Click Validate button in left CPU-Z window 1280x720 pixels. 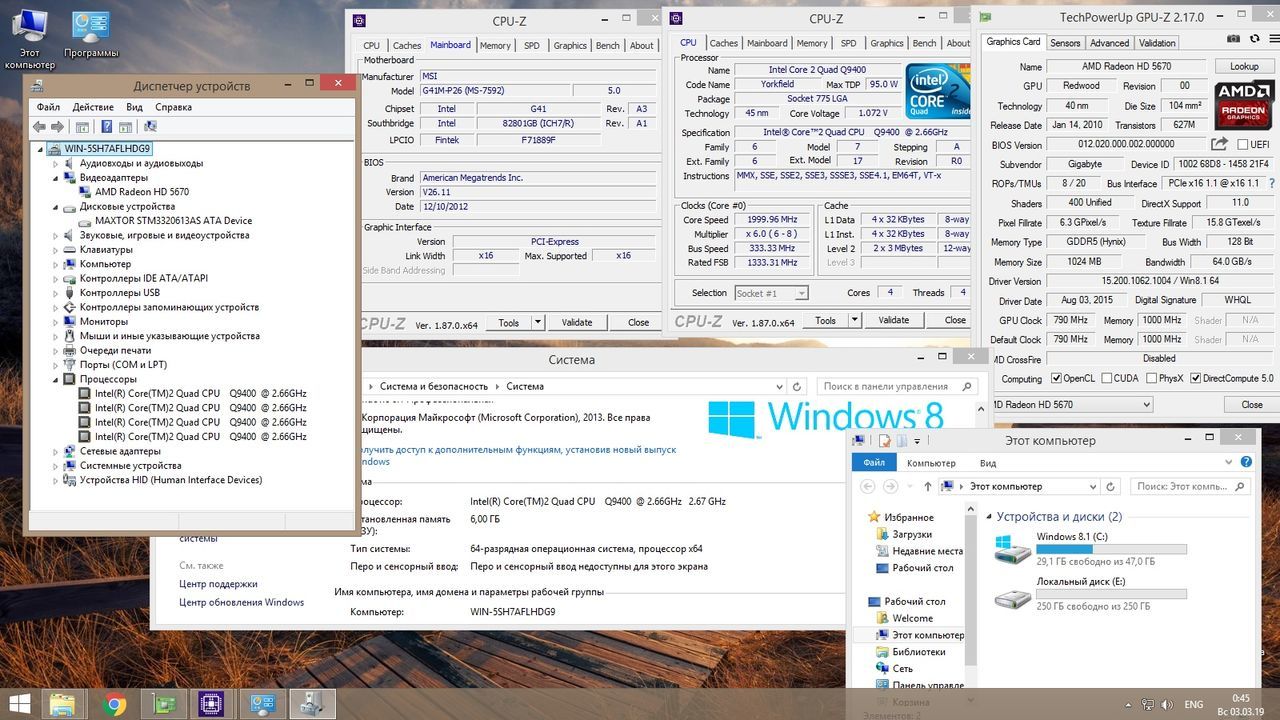pos(577,322)
